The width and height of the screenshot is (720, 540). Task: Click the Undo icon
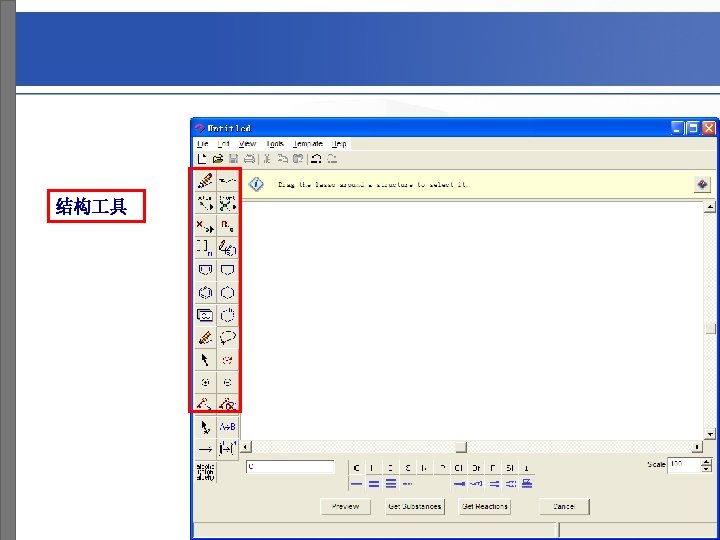pyautogui.click(x=316, y=159)
